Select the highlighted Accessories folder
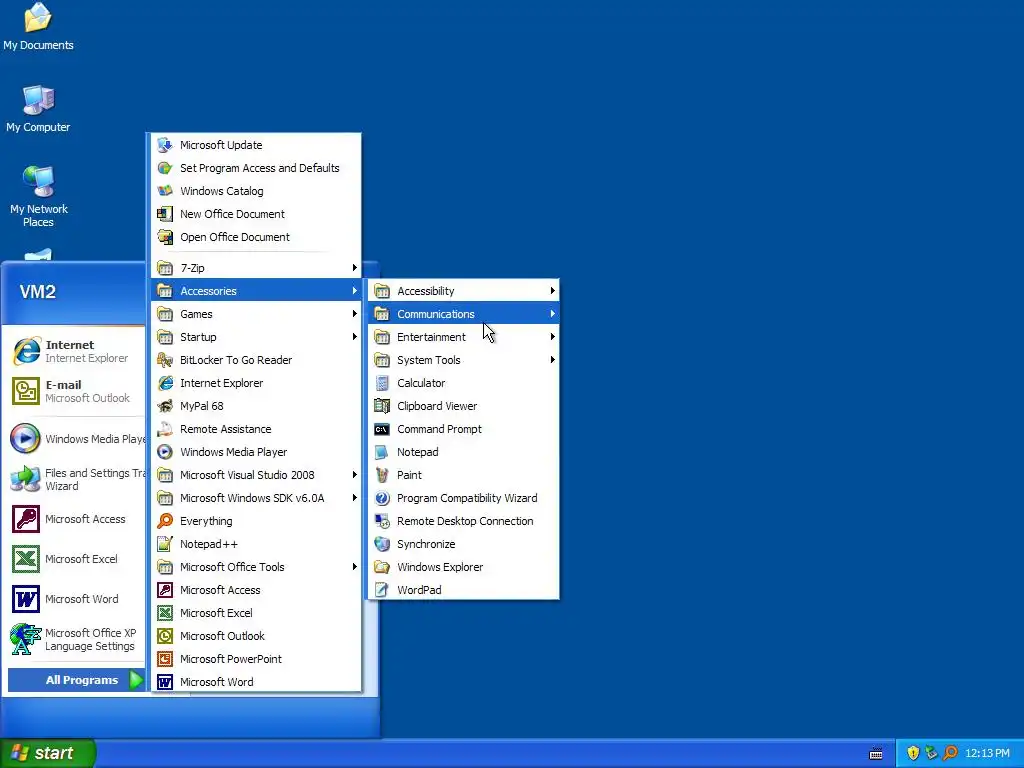1024x768 pixels. (256, 291)
